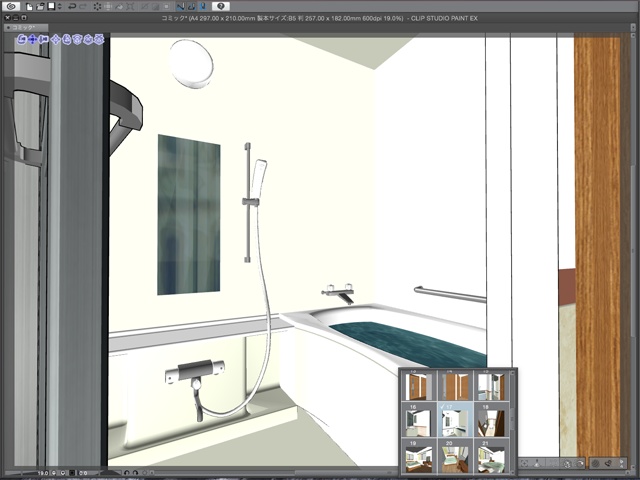Open the help question mark button

point(221,6)
